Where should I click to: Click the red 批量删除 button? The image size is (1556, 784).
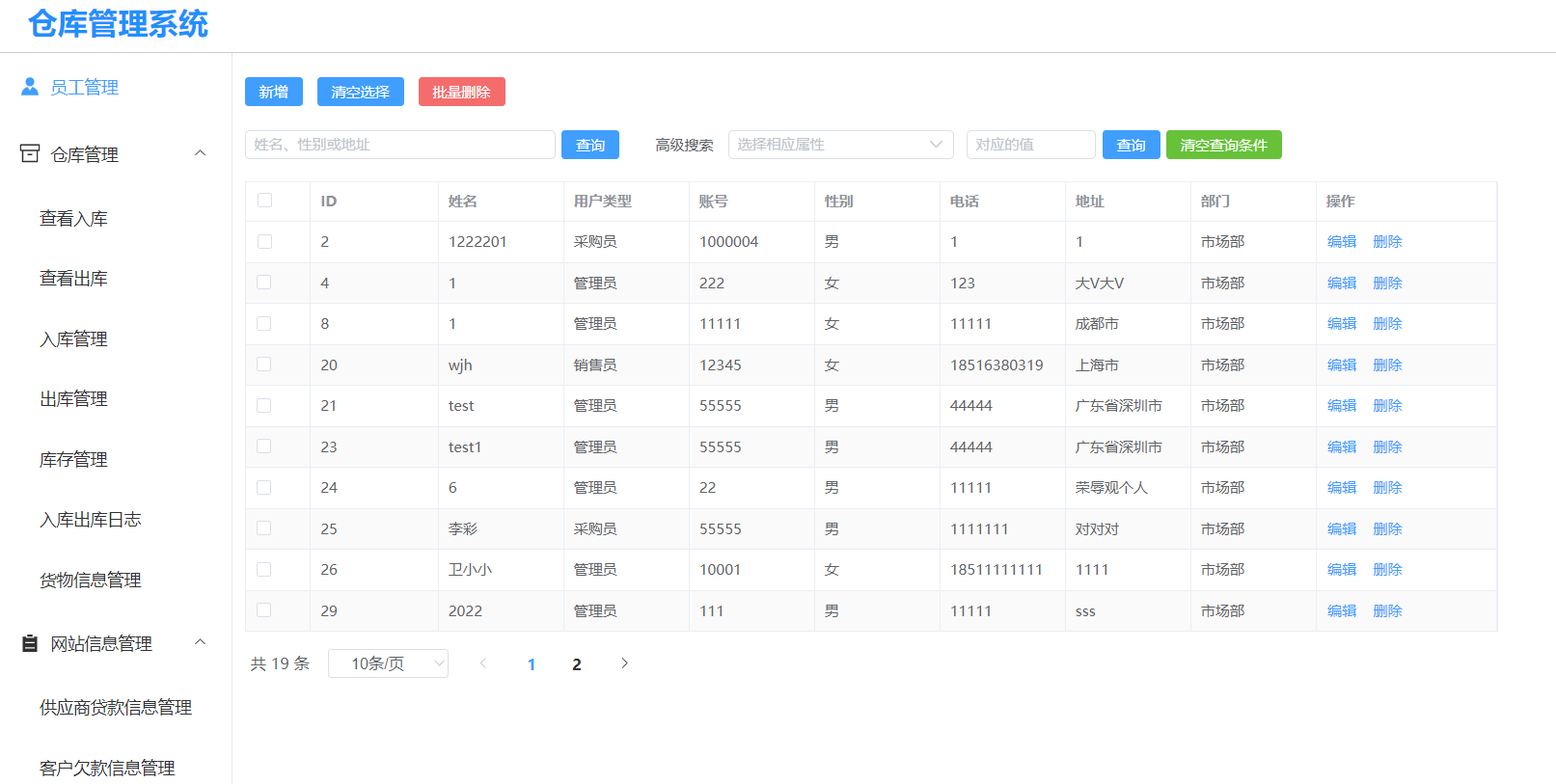point(462,92)
